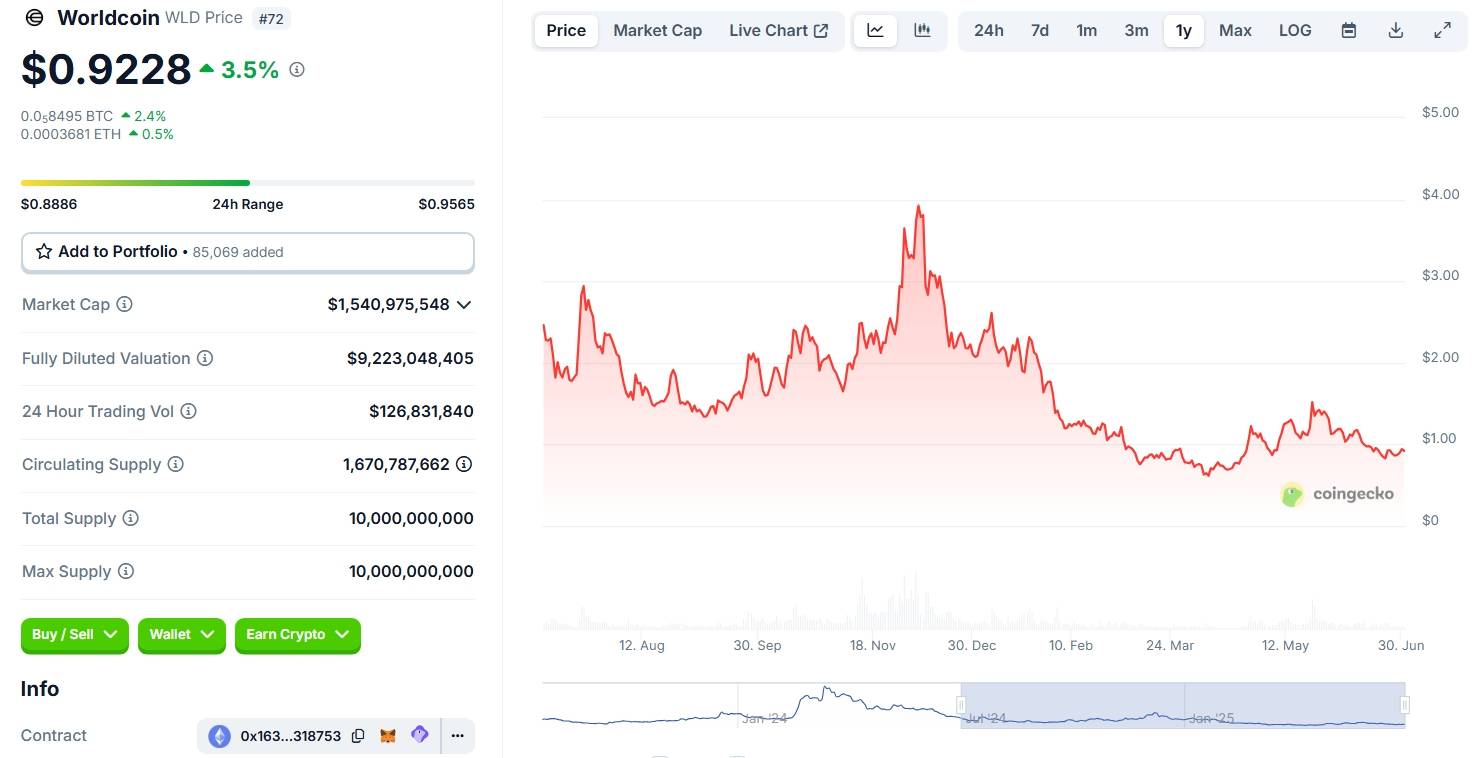1481x758 pixels.
Task: Show Total Supply info icon
Action: 130,518
